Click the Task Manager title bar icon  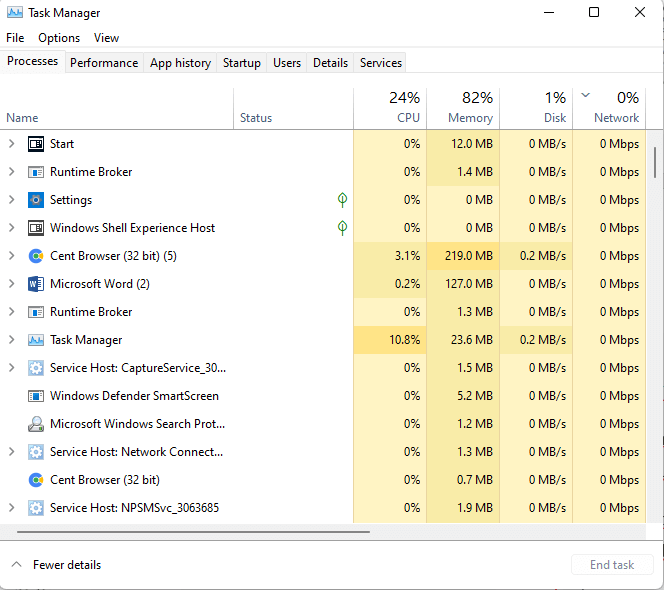click(x=13, y=13)
